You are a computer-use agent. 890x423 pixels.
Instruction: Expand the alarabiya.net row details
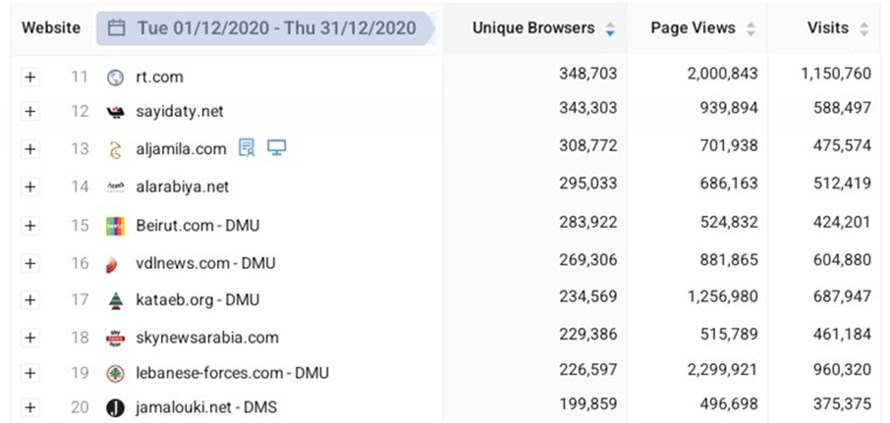pos(30,187)
